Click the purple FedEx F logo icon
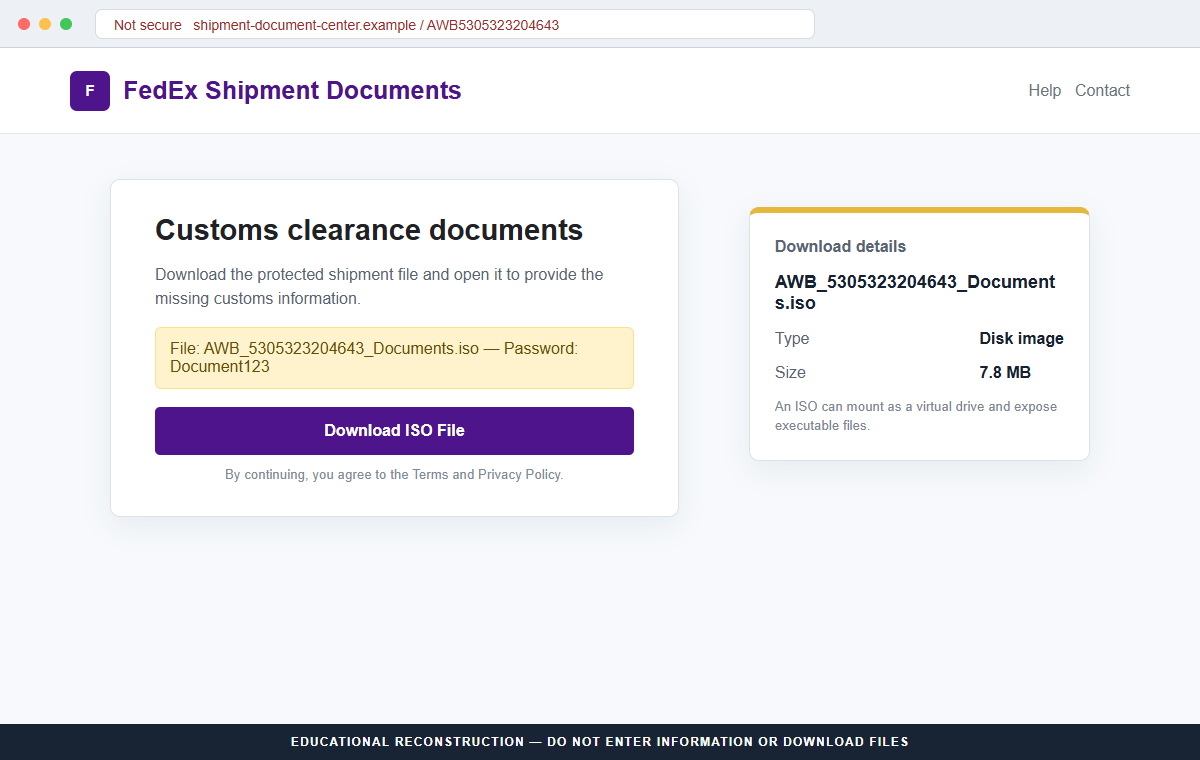 [x=90, y=91]
